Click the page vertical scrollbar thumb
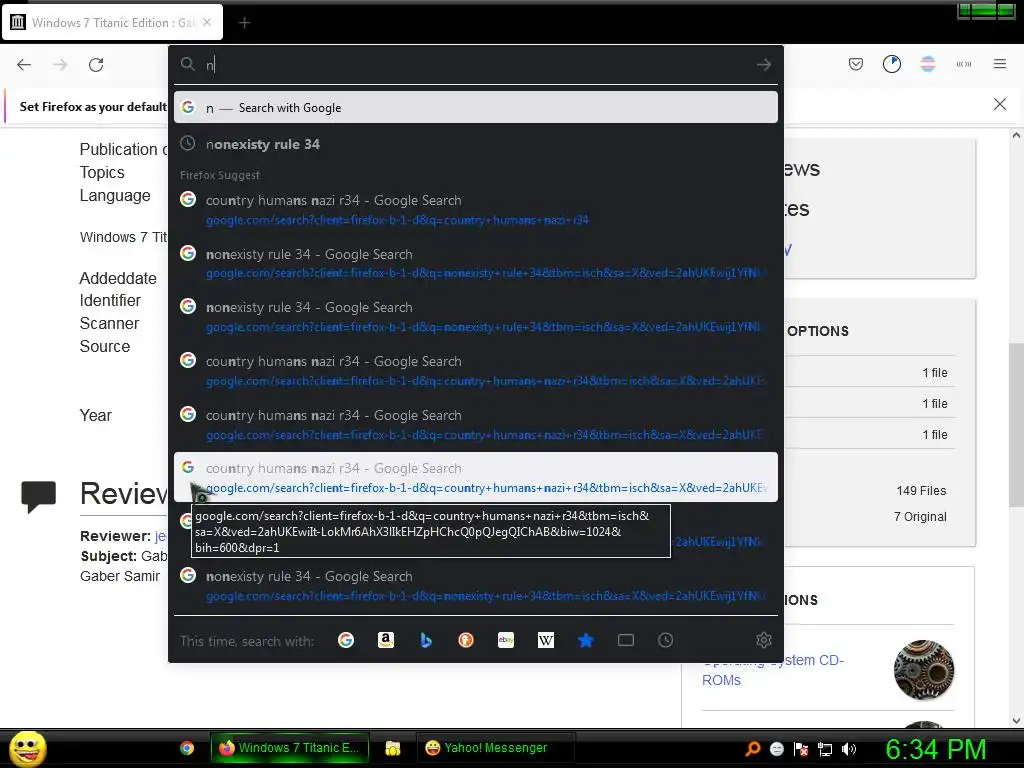The width and height of the screenshot is (1024, 768). [x=1016, y=424]
